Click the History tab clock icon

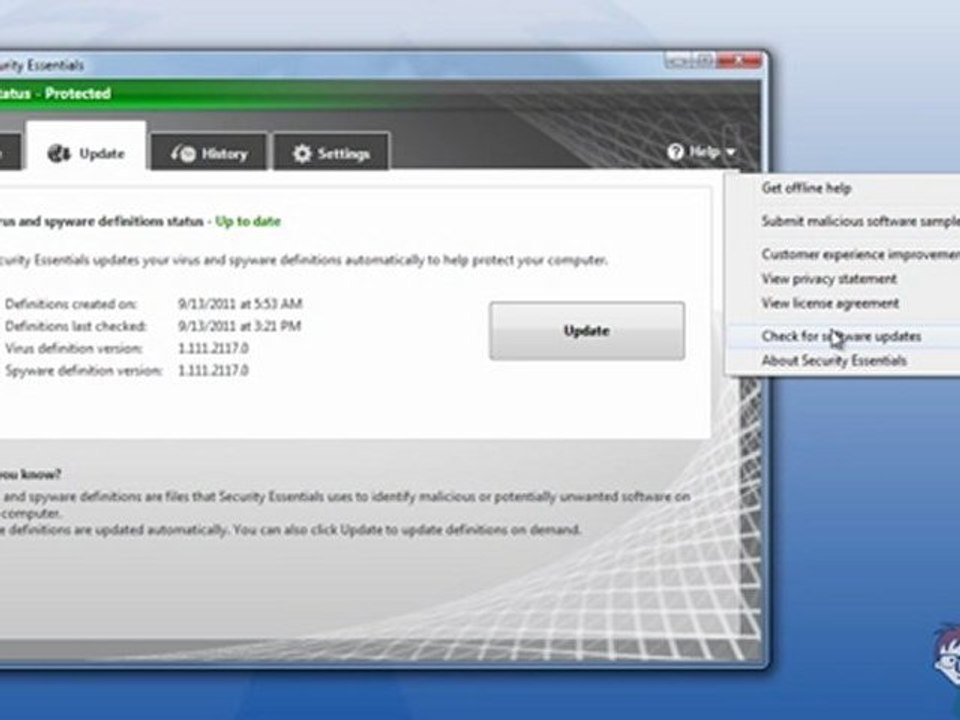coord(183,153)
